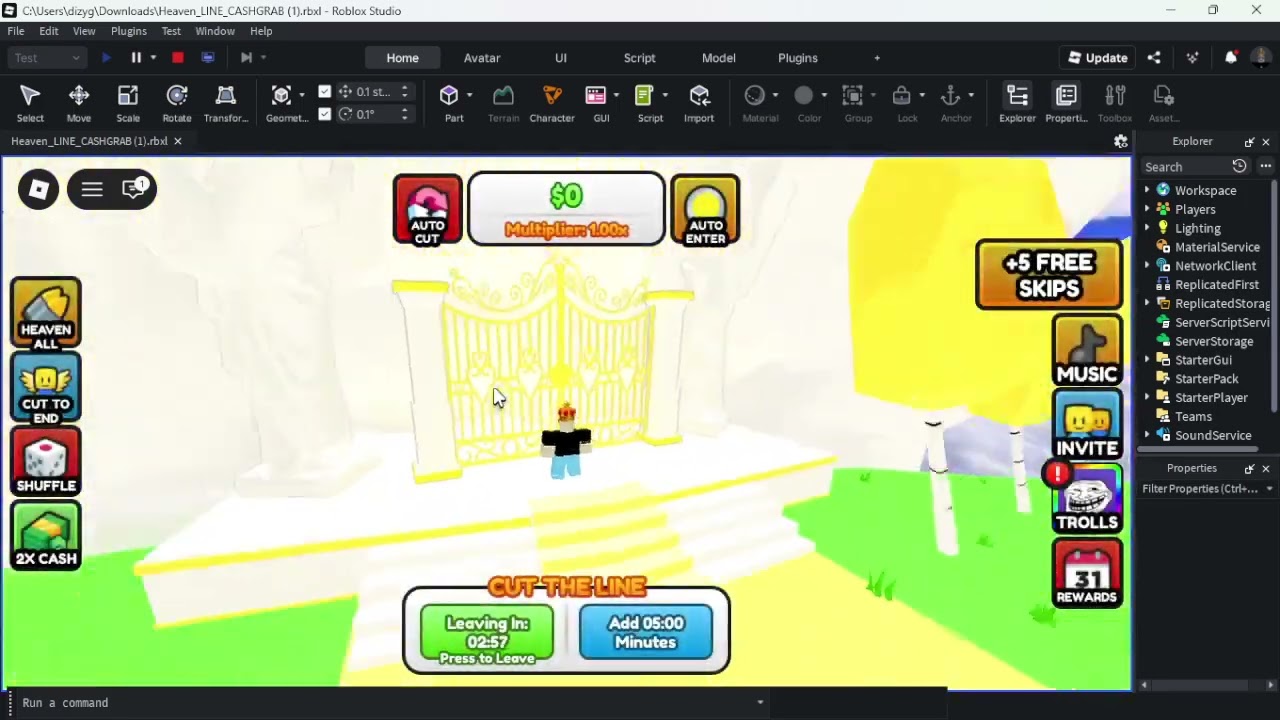The width and height of the screenshot is (1280, 720).
Task: Toggle the move snapping checkbox
Action: (x=325, y=92)
